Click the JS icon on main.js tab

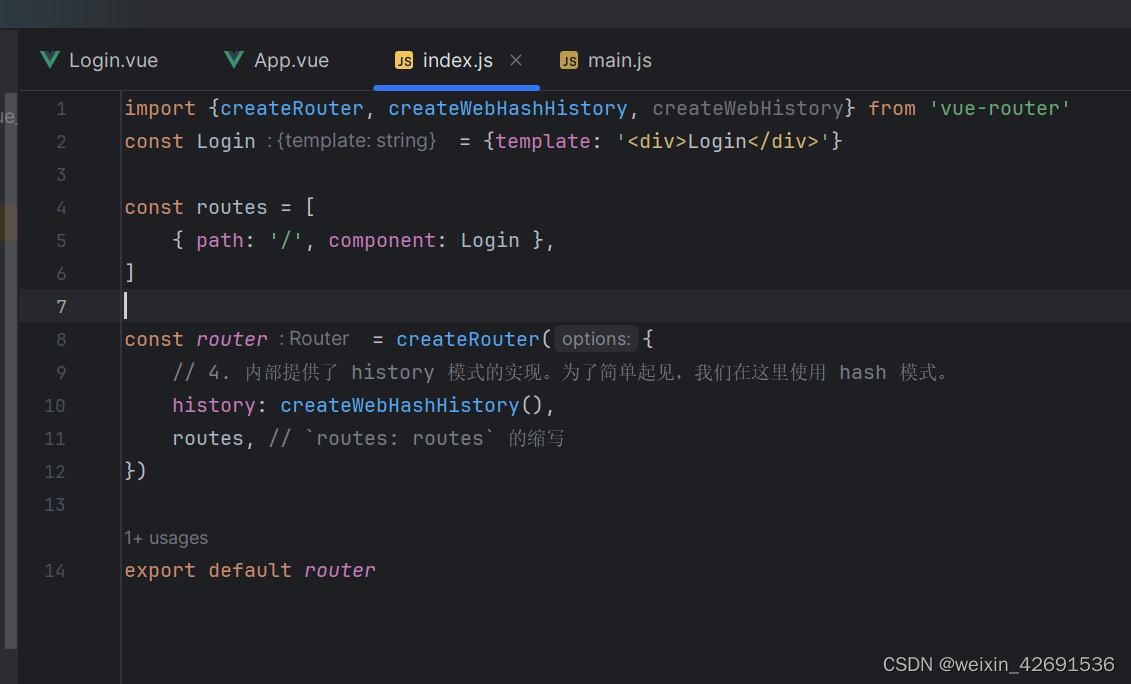pos(568,60)
